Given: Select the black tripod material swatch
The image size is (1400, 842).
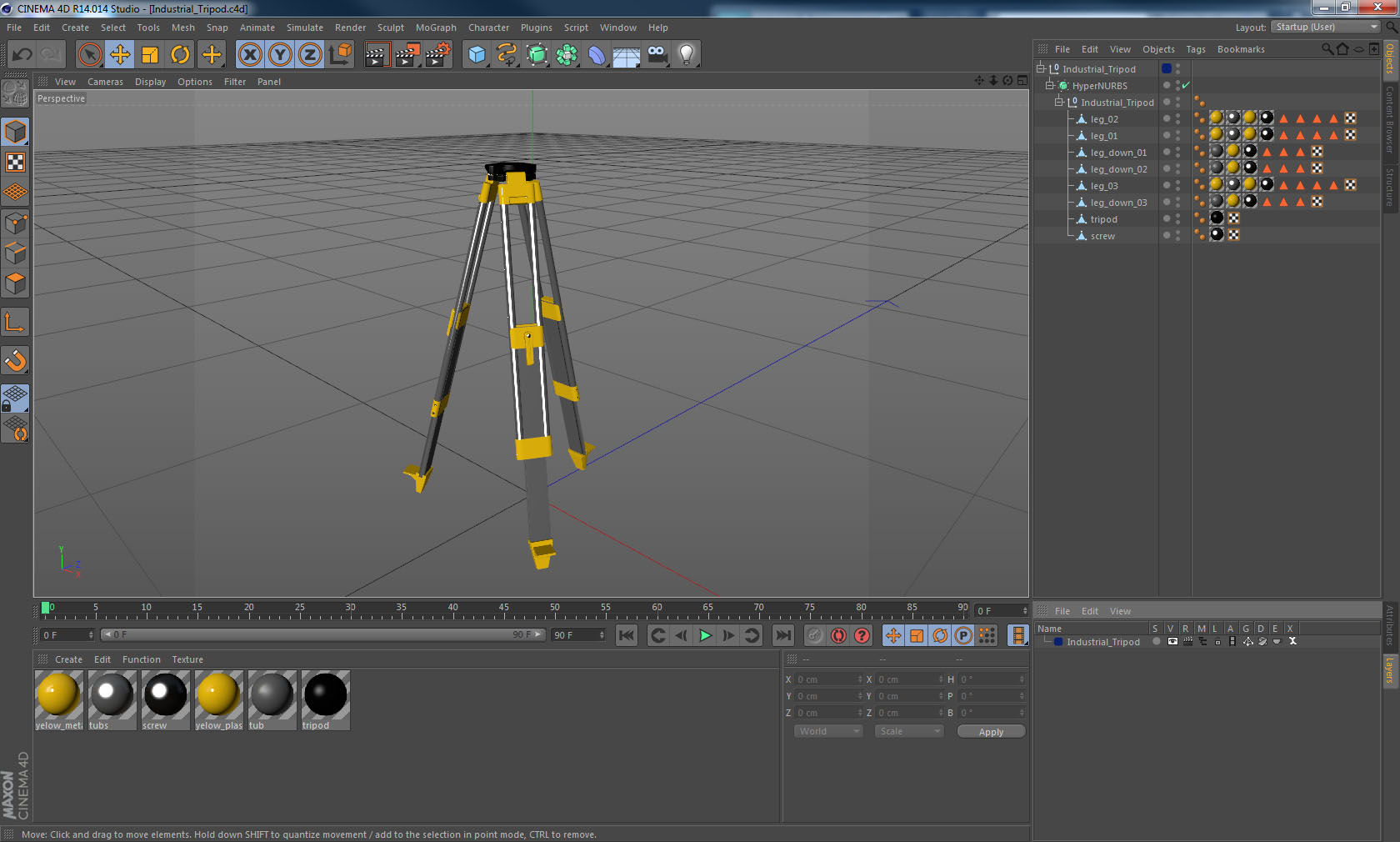Looking at the screenshot, I should click(325, 700).
